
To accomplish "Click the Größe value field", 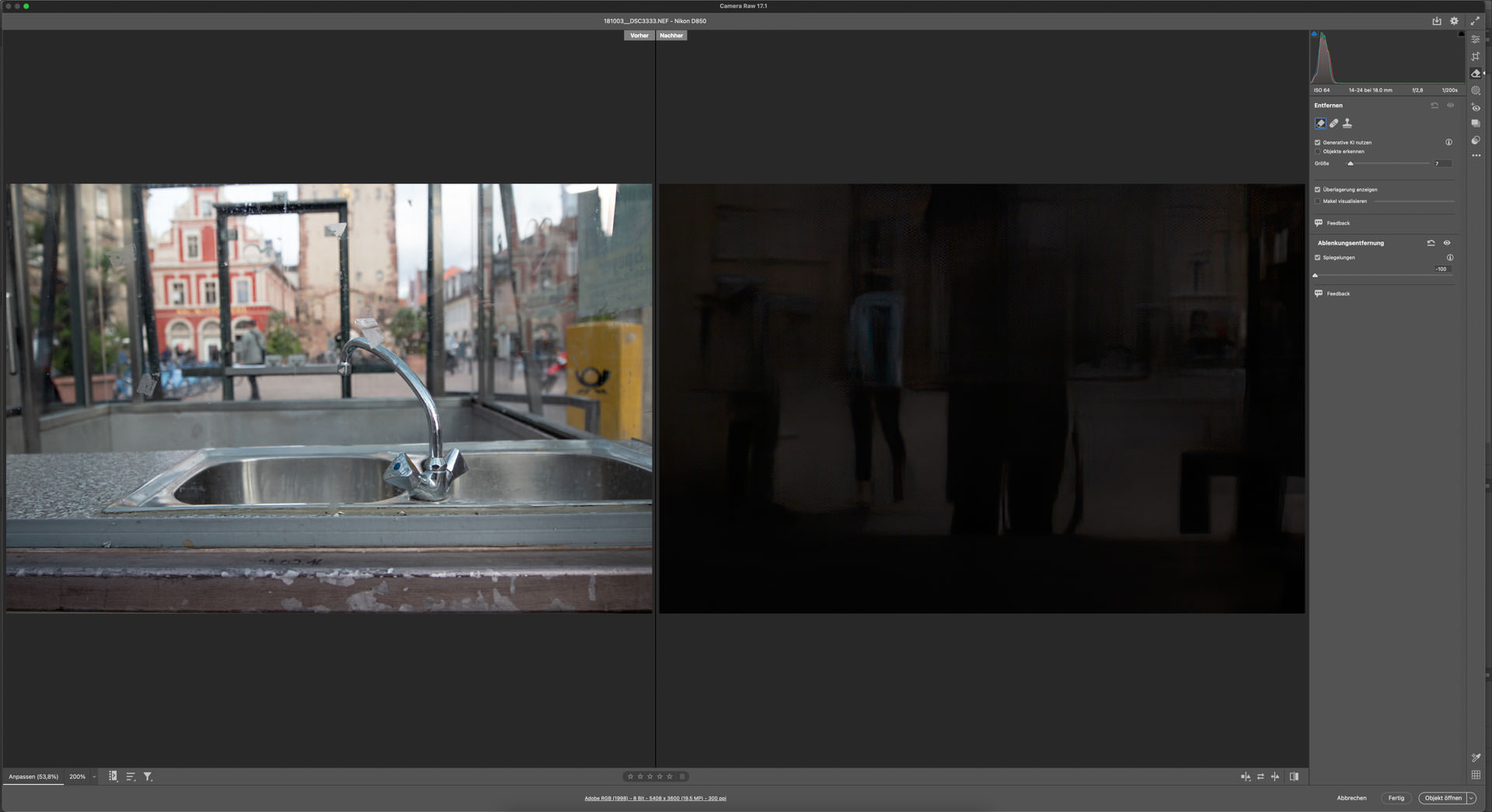I will 1442,163.
